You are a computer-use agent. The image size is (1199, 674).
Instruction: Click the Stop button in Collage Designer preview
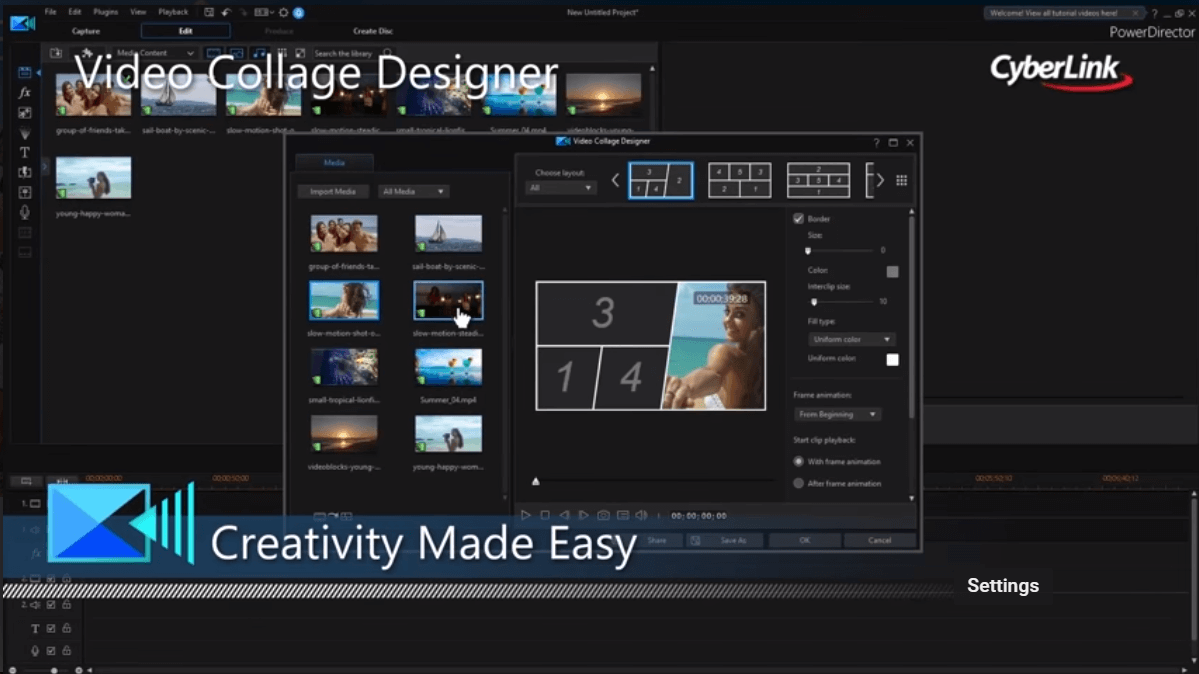(545, 516)
